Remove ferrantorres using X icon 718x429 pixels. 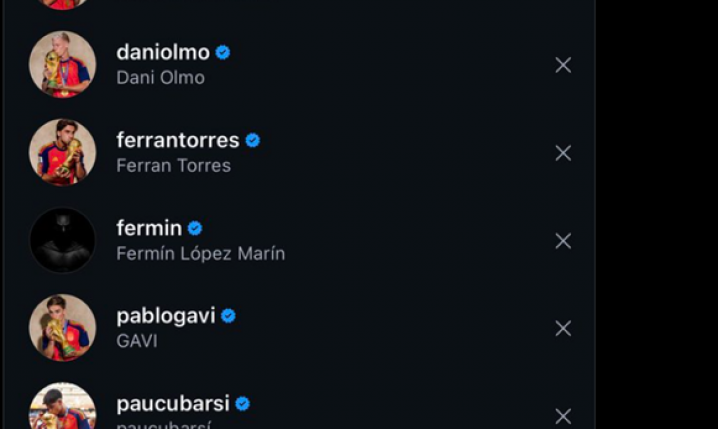pos(563,153)
